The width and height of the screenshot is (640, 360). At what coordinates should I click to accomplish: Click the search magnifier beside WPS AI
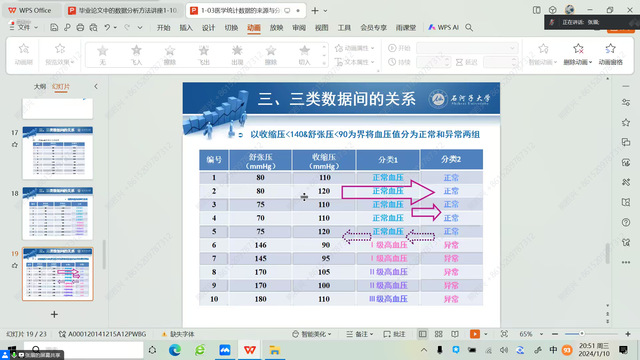point(469,27)
